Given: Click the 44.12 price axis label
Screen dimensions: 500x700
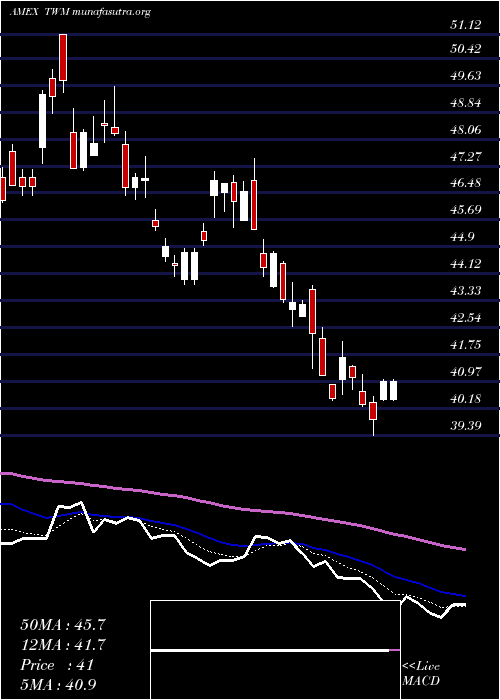Looking at the screenshot, I should click(466, 264).
